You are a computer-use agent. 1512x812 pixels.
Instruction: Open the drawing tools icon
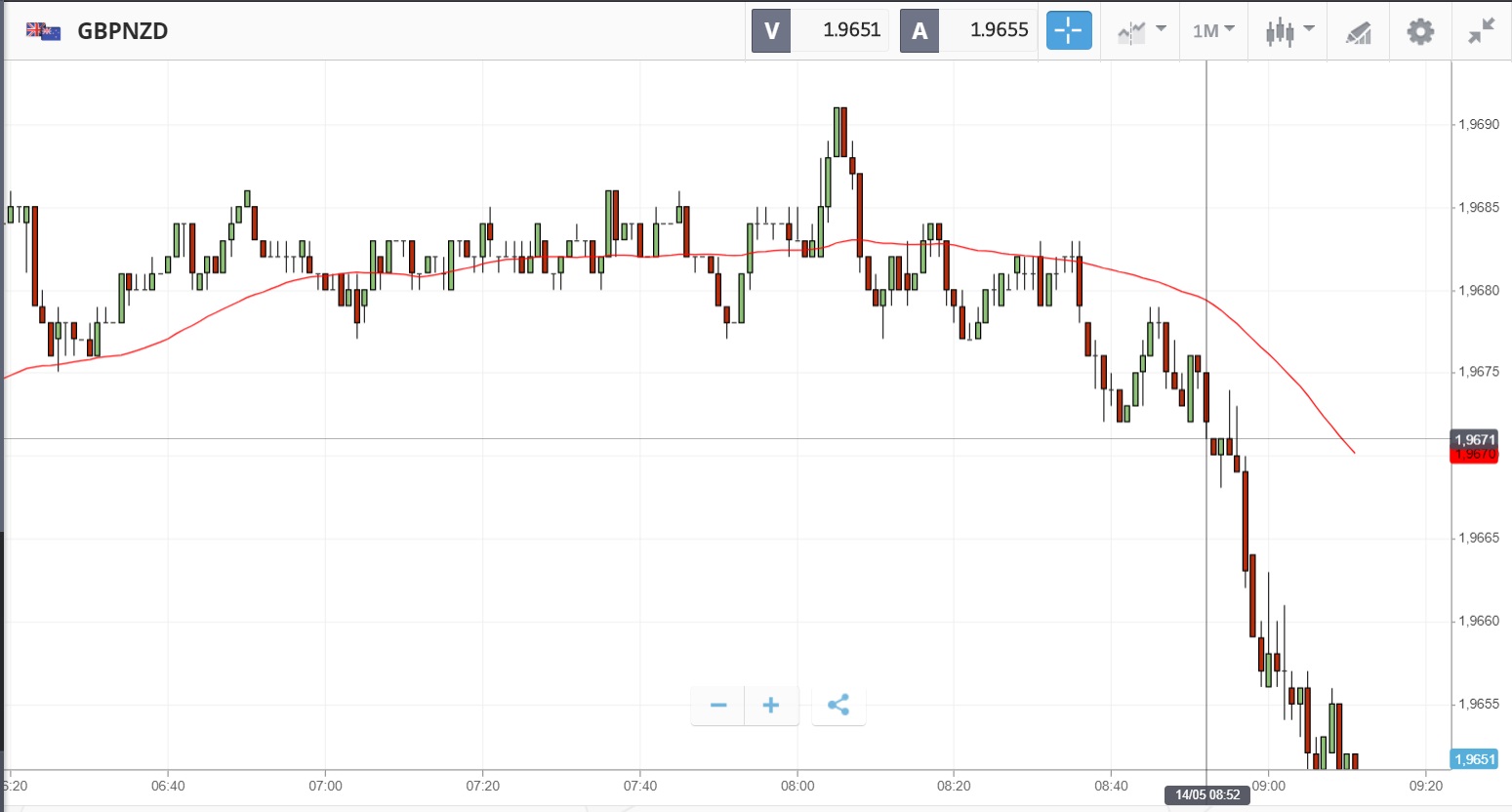point(1358,32)
